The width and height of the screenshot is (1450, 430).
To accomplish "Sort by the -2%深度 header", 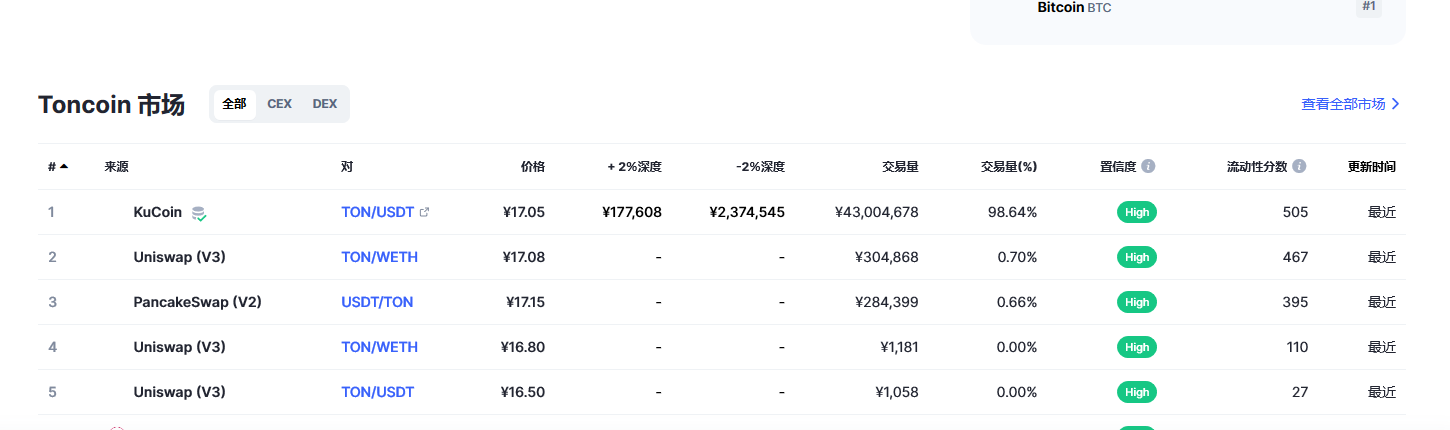I will pyautogui.click(x=761, y=166).
